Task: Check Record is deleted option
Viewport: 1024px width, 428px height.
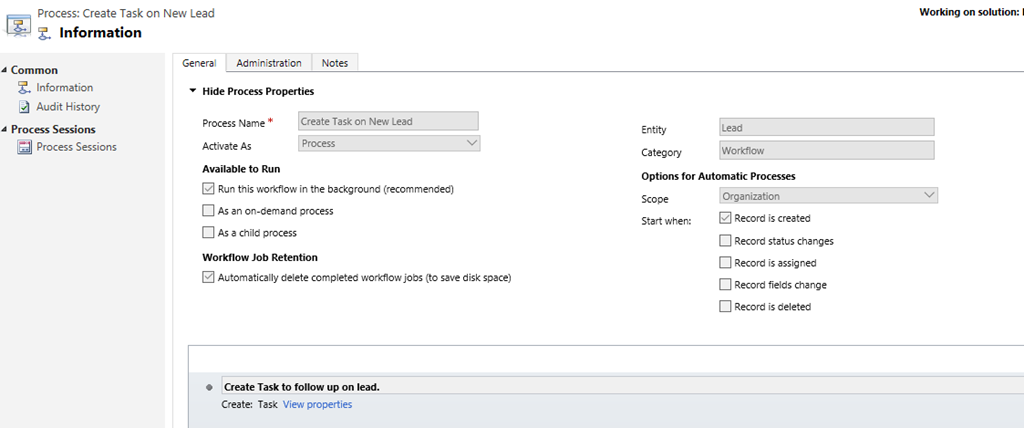Action: point(725,307)
